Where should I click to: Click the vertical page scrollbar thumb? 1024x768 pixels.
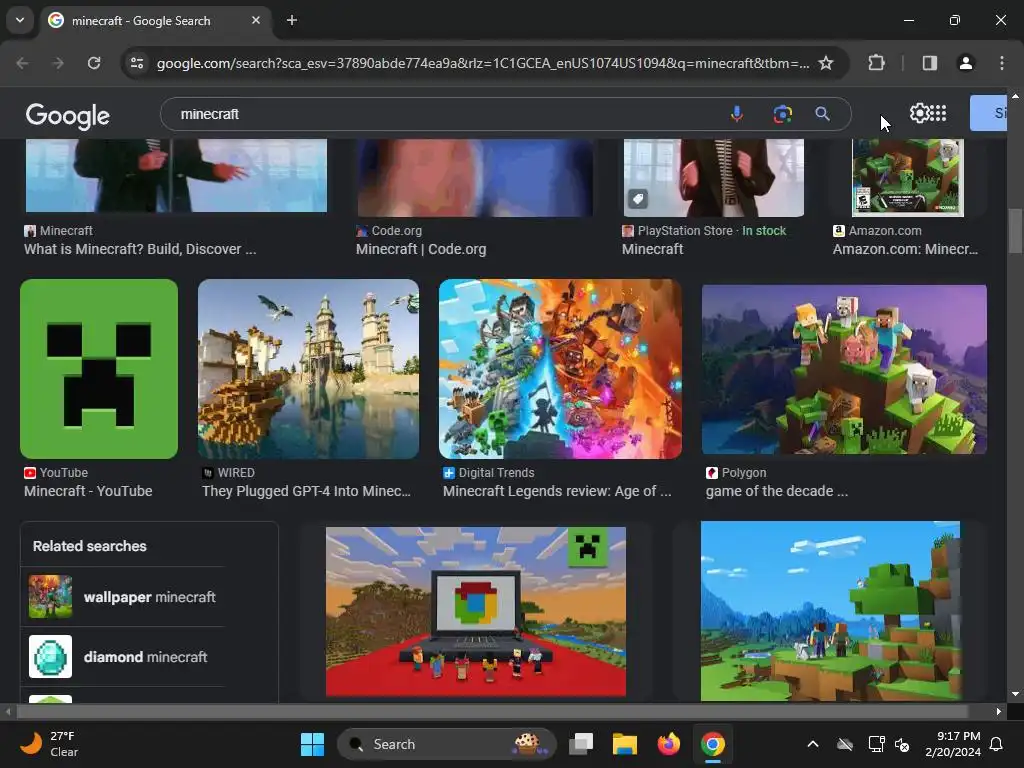tap(1015, 231)
